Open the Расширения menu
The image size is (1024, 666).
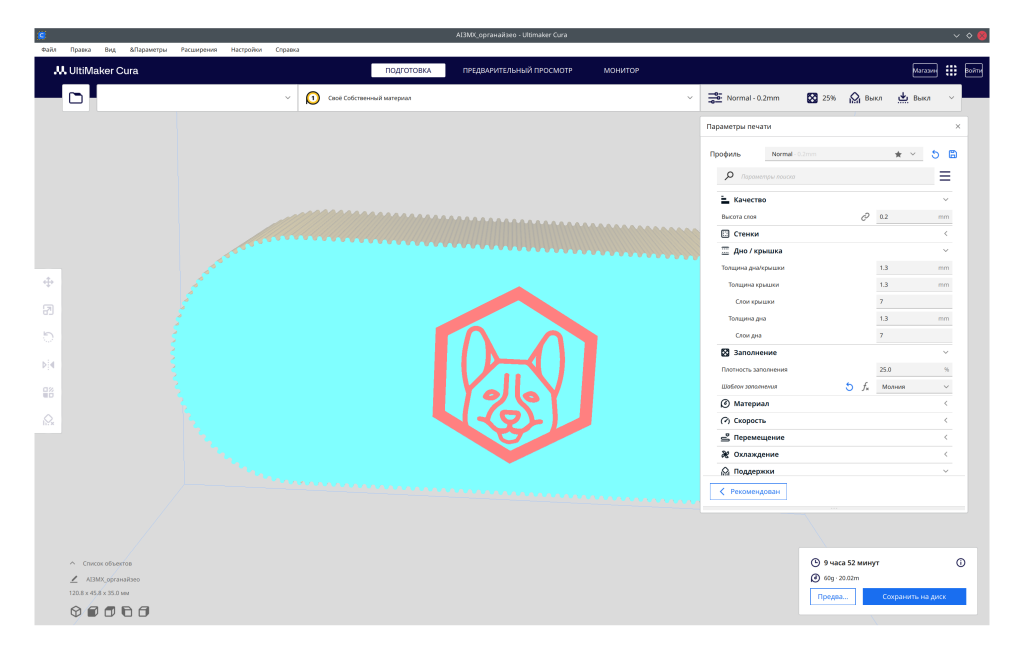[199, 49]
